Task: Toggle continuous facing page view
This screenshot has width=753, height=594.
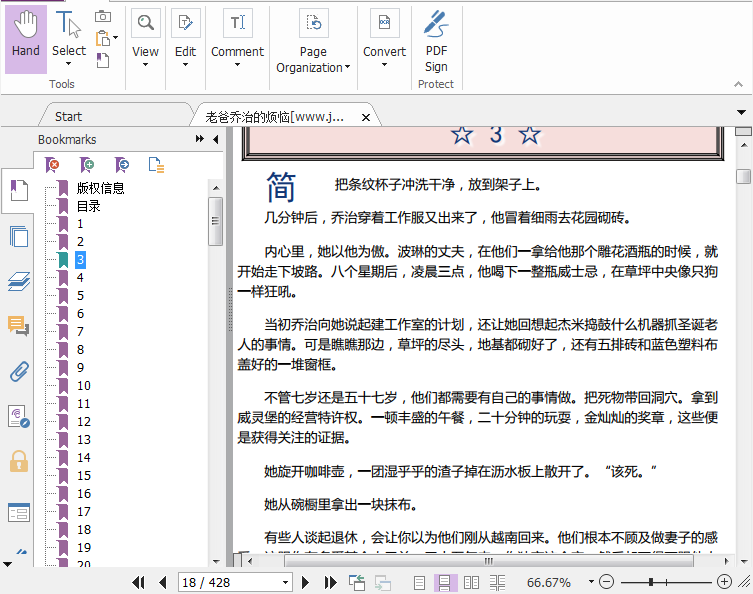Action: click(x=498, y=582)
